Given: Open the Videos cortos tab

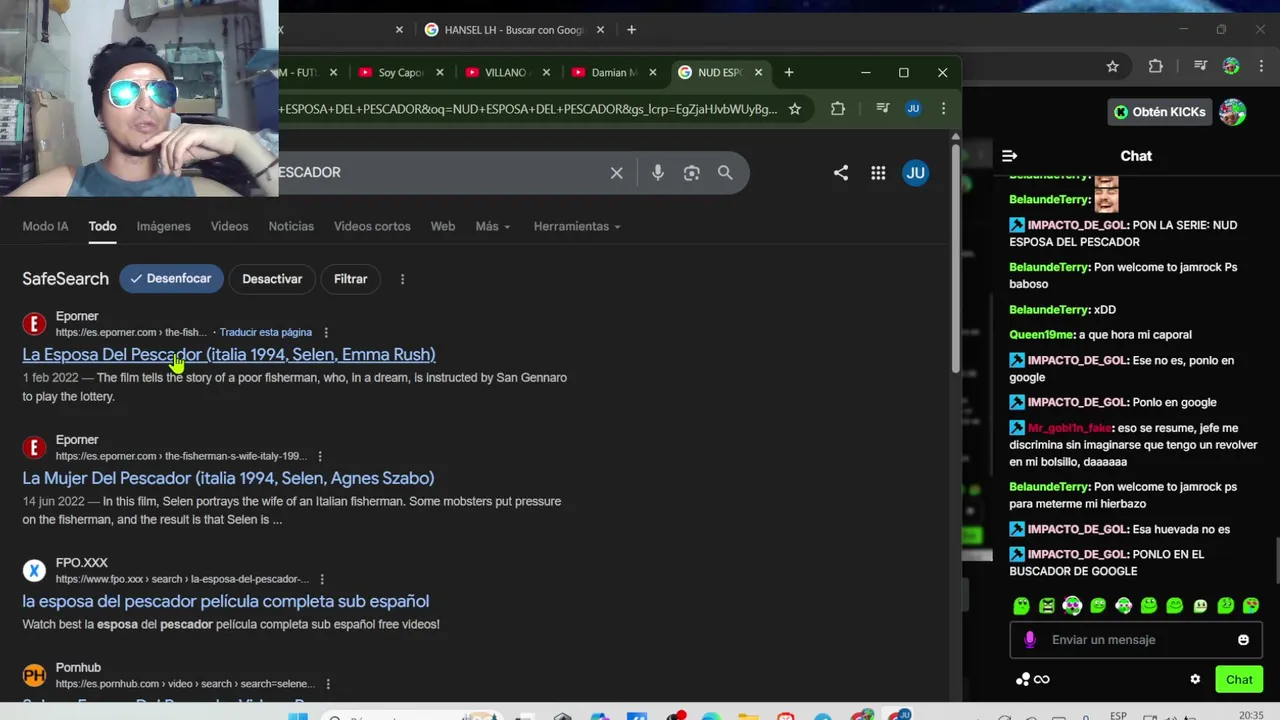Looking at the screenshot, I should [372, 227].
